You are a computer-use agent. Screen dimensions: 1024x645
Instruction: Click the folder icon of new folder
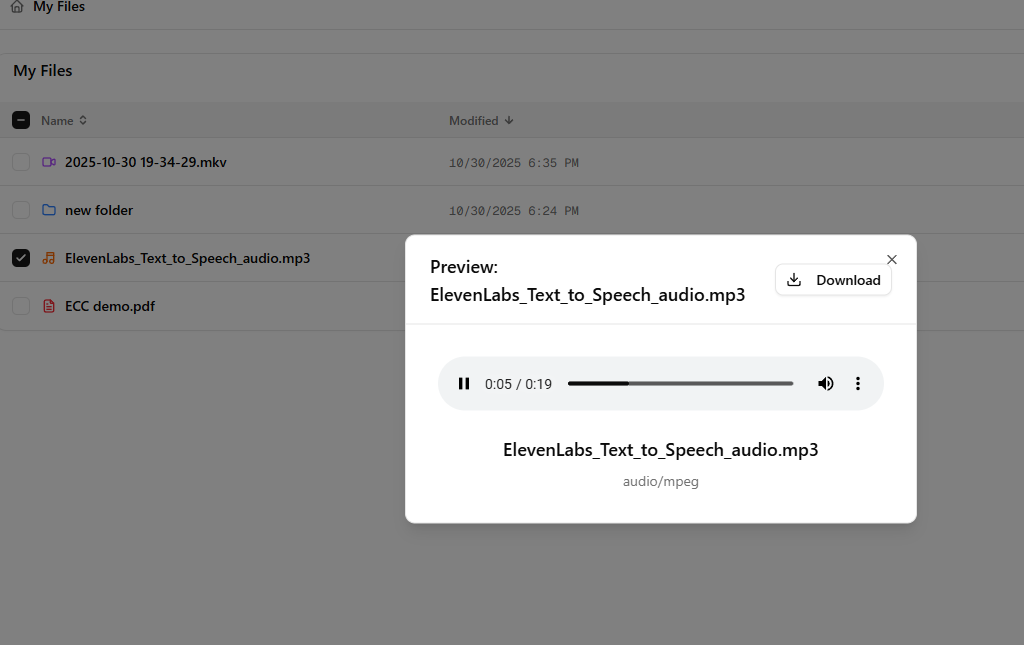(49, 210)
